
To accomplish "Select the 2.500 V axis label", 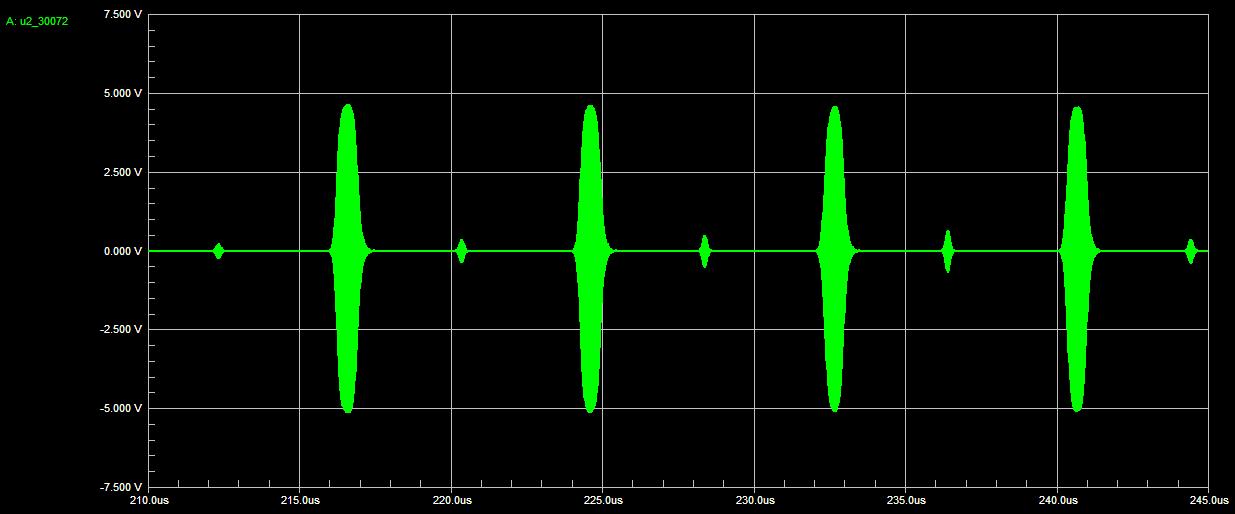I will click(124, 173).
